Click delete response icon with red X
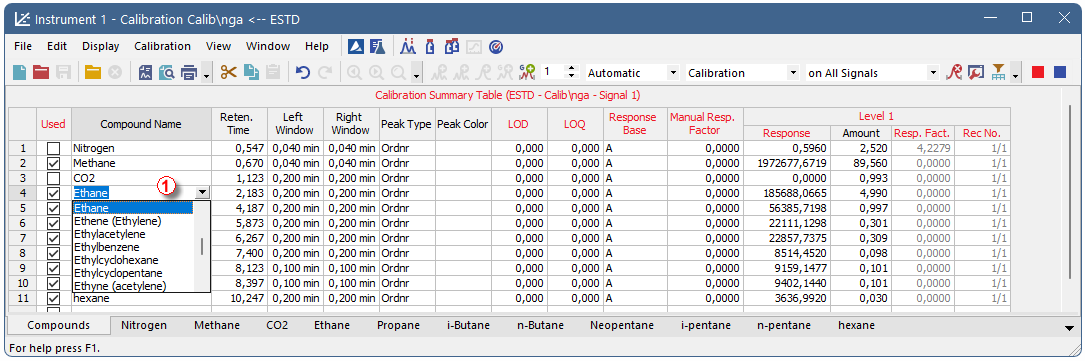Screen dimensions: 1085x361 point(954,72)
